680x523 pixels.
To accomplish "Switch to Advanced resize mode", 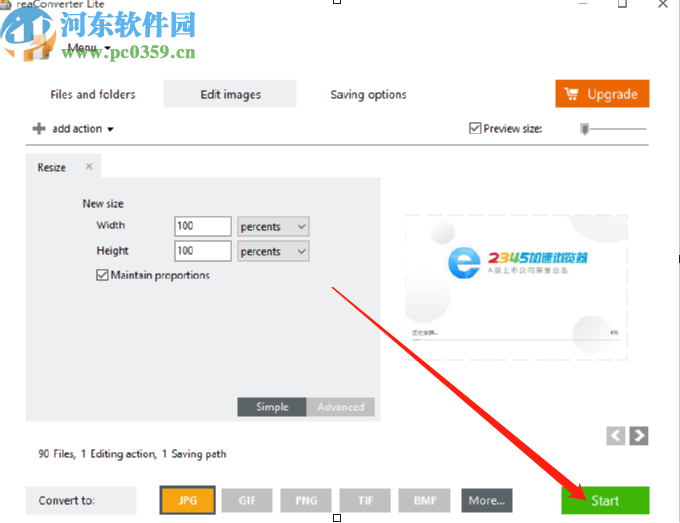I will [340, 407].
